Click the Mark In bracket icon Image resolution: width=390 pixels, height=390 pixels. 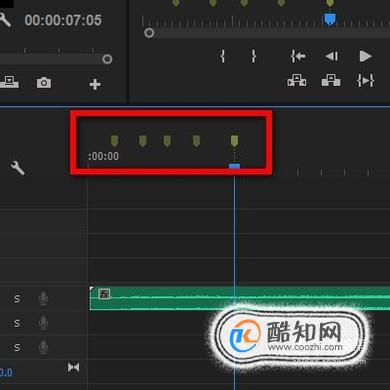[x=223, y=56]
